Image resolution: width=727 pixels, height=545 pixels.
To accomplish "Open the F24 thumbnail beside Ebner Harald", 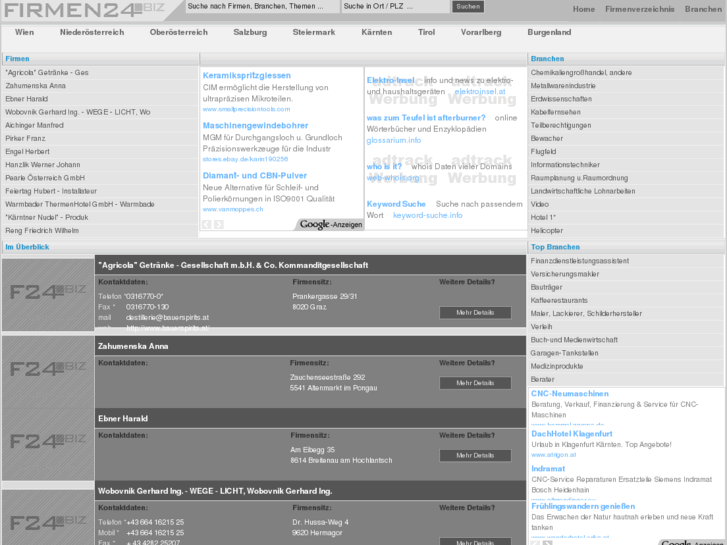I will tap(48, 444).
